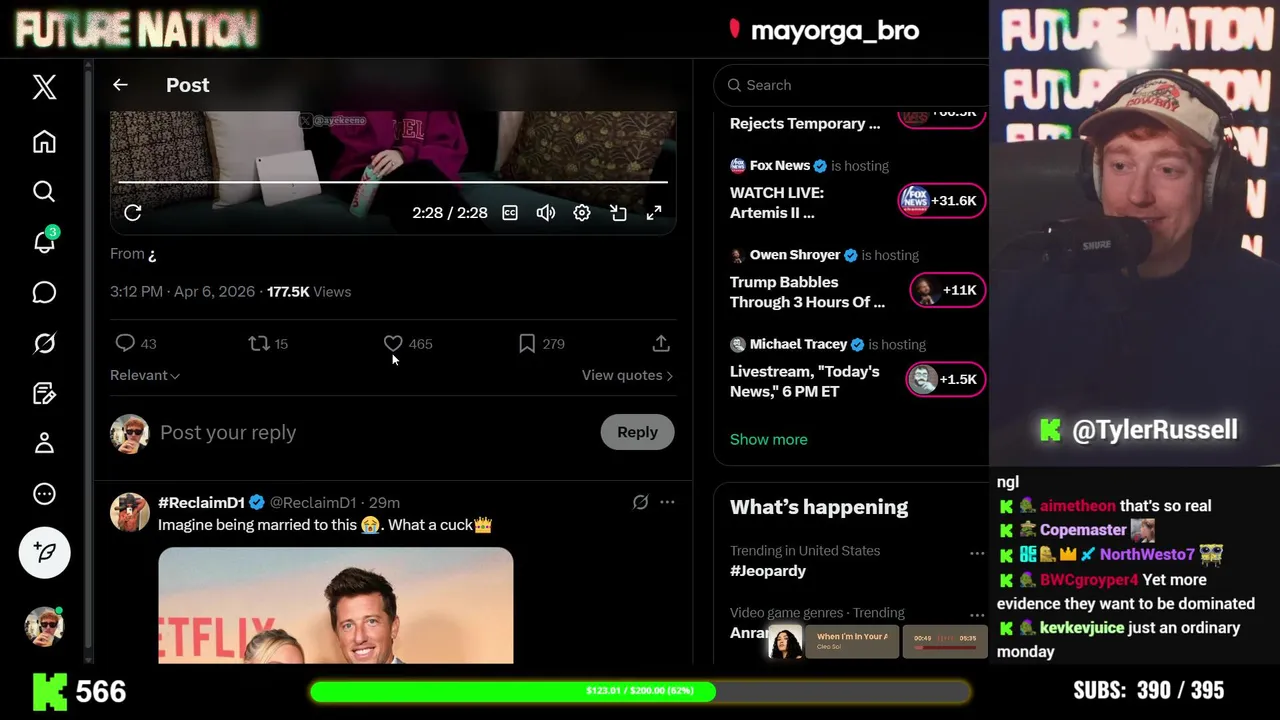1280x720 pixels.
Task: Click Show more under live broadcasts
Action: click(768, 439)
